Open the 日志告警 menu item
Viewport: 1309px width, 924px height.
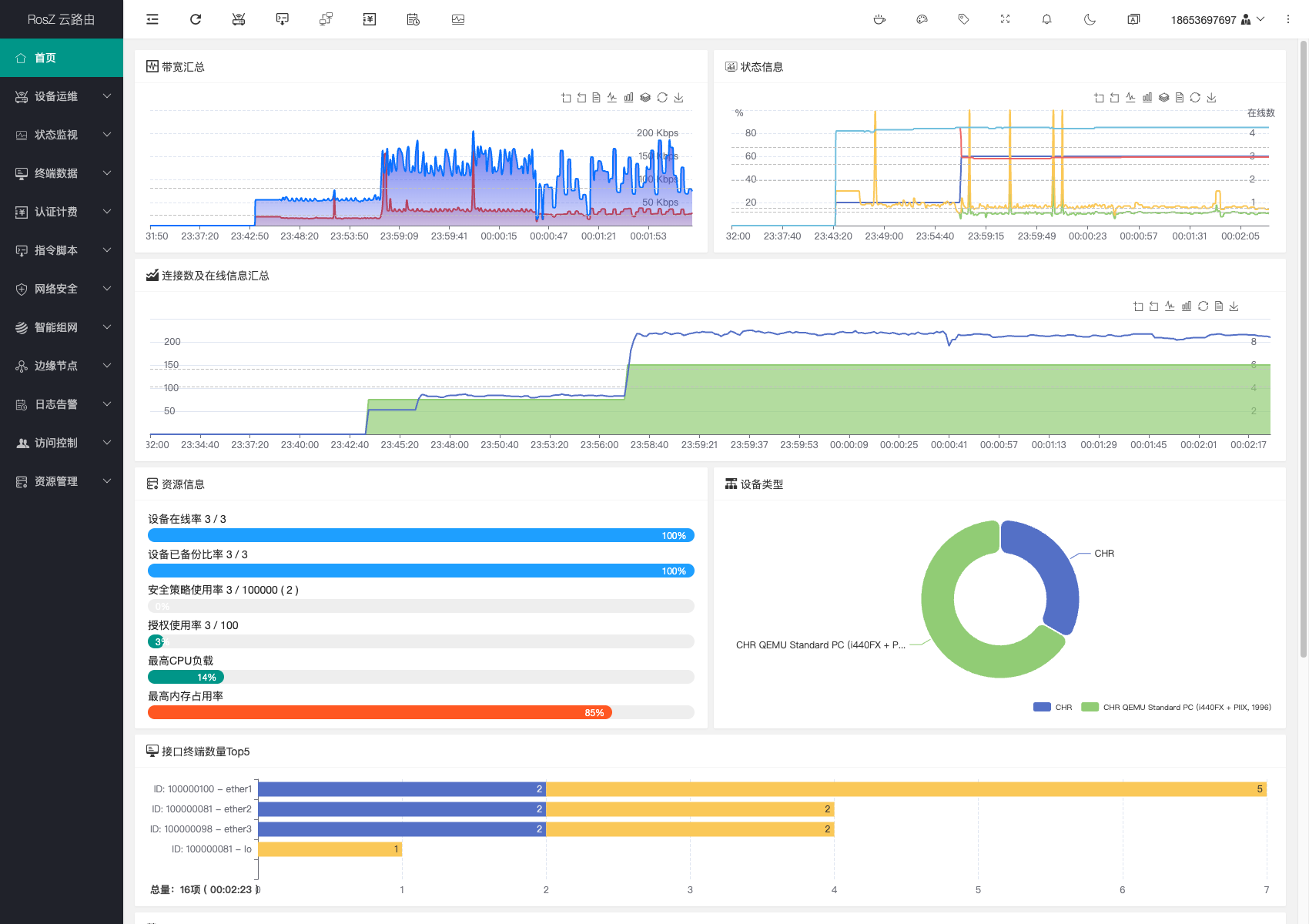62,404
